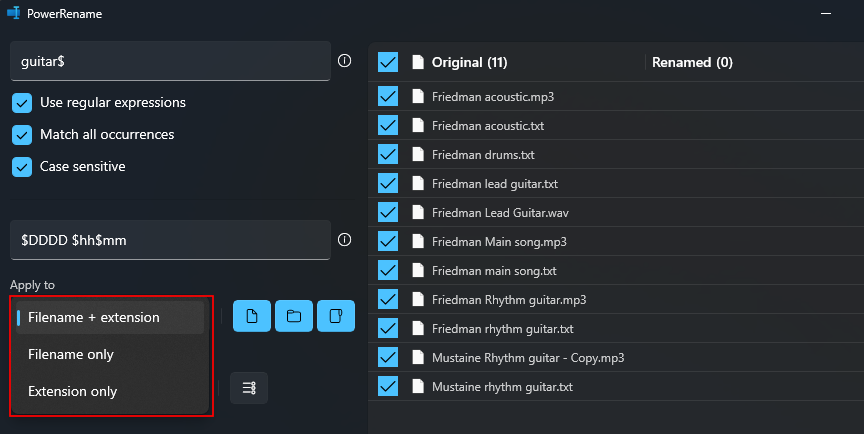The width and height of the screenshot is (864, 434).
Task: Toggle the include folders icon button
Action: pos(294,316)
